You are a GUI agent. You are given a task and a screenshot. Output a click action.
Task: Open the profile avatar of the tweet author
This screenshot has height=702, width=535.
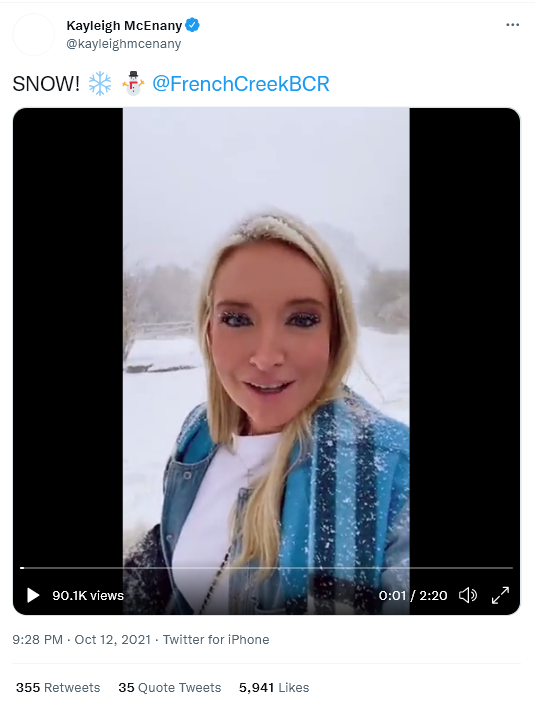click(x=34, y=34)
